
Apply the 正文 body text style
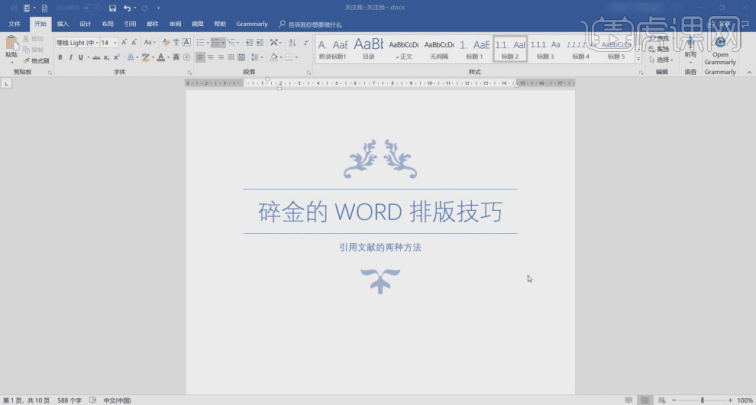[404, 49]
